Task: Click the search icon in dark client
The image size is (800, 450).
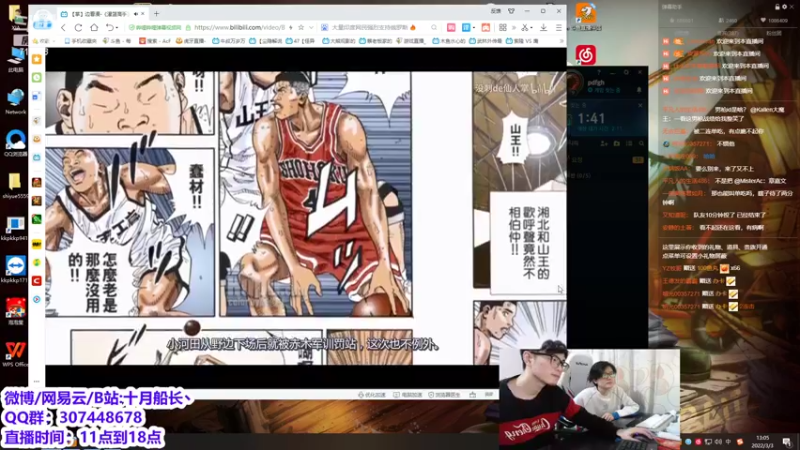Action: [641, 144]
